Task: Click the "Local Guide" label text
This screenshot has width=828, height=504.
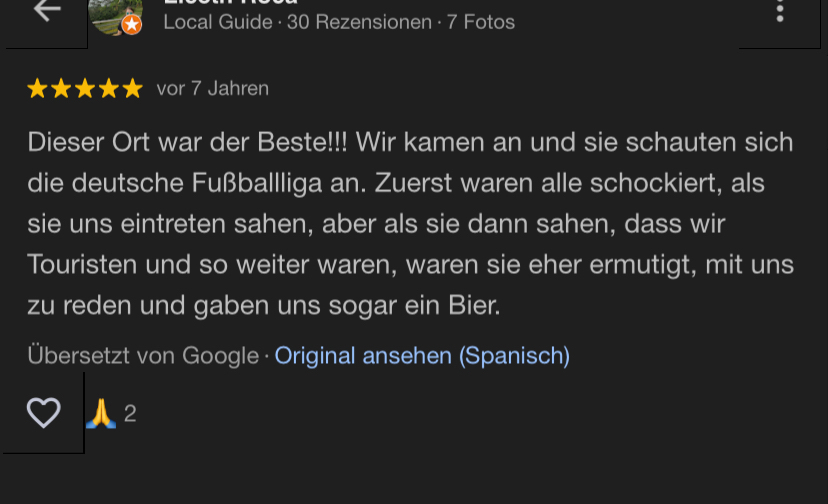Action: (217, 22)
